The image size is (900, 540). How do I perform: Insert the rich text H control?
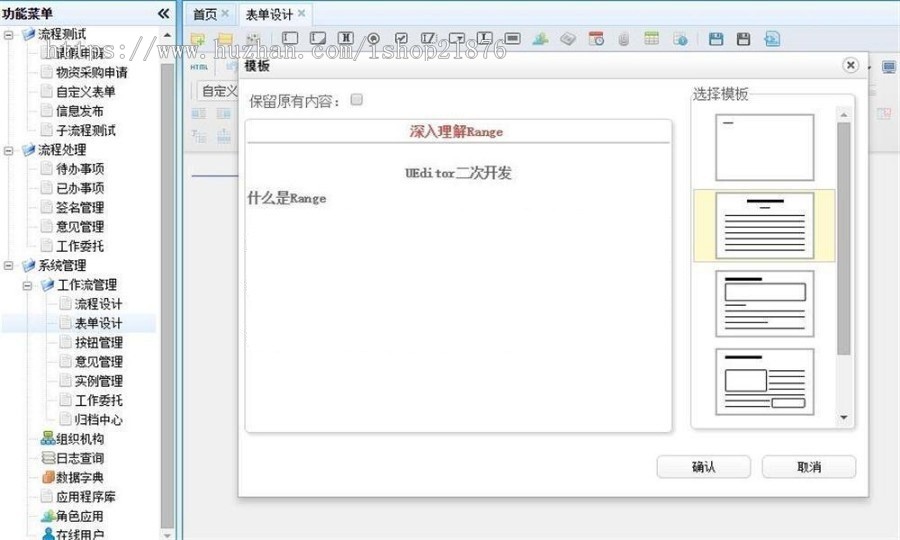point(346,38)
